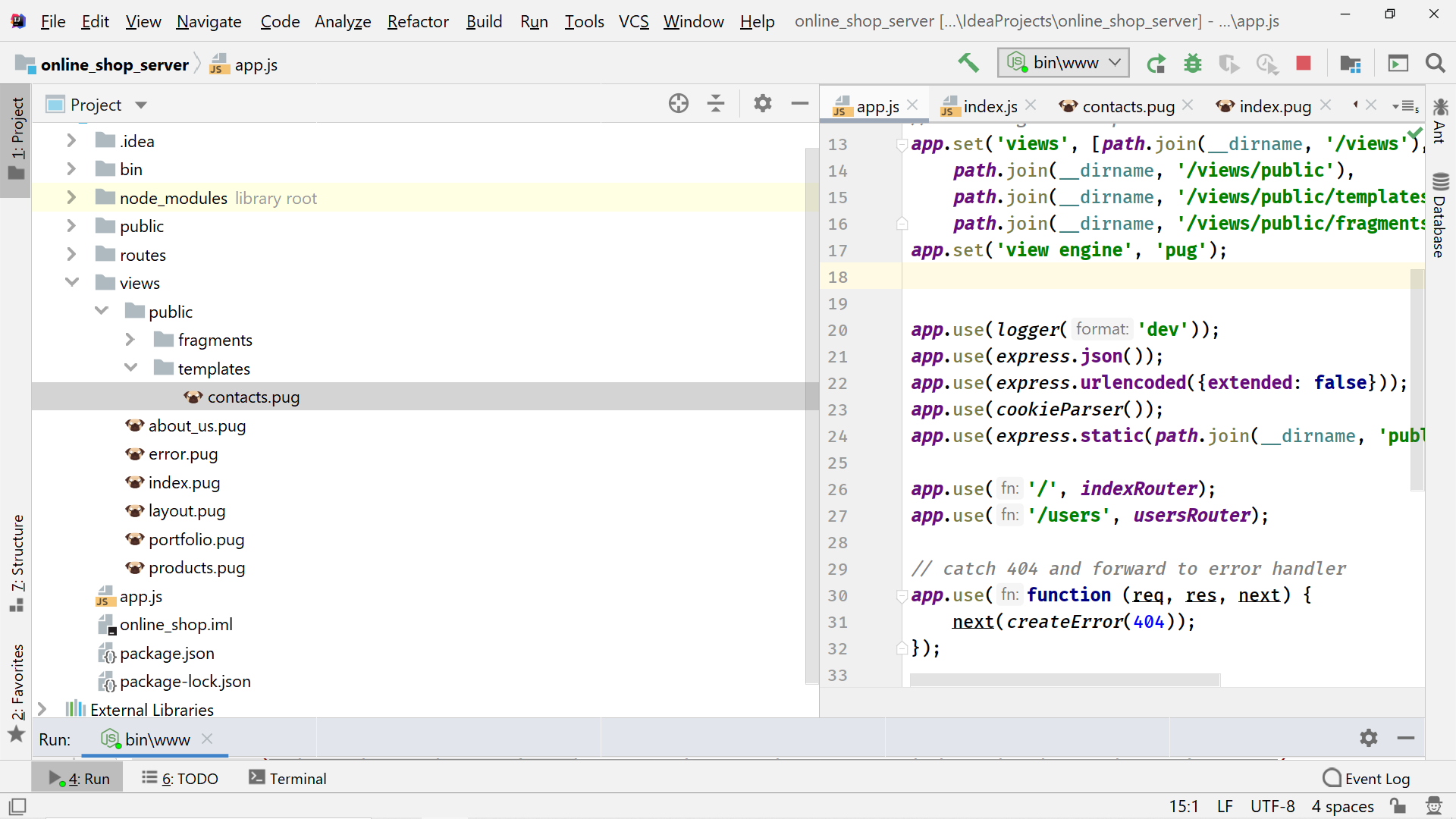Screen dimensions: 1456x819
Task: Switch to the contacts.pug editor tab
Action: click(x=1128, y=107)
